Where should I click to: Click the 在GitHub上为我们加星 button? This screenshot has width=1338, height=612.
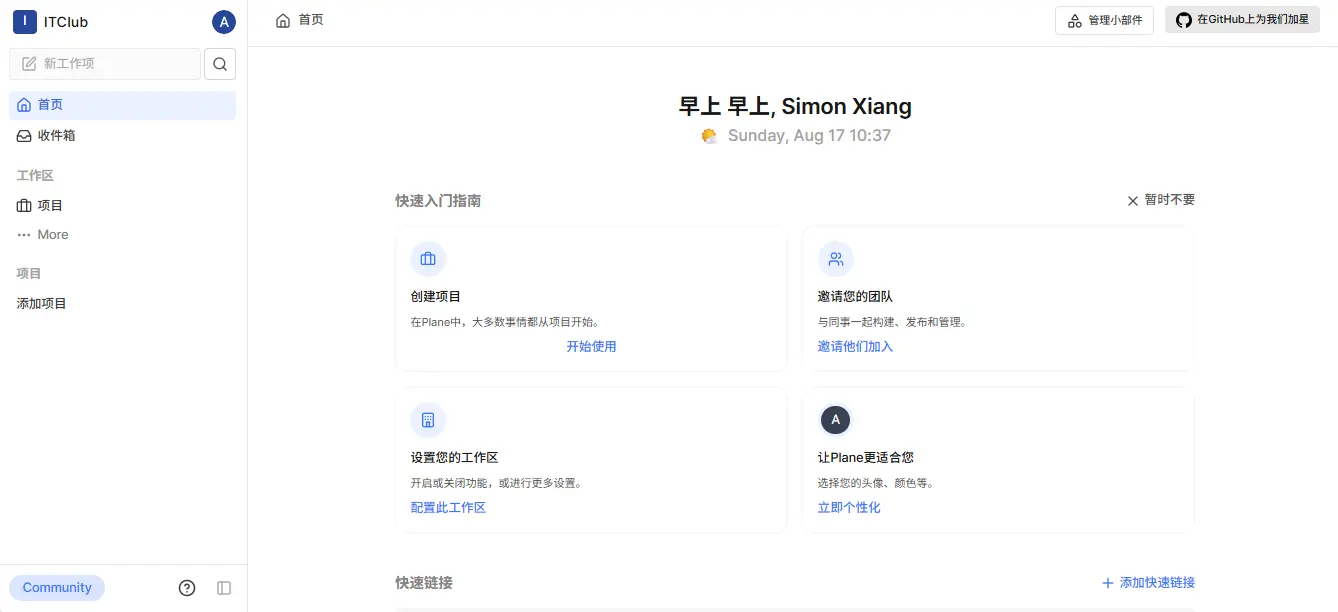click(1242, 20)
